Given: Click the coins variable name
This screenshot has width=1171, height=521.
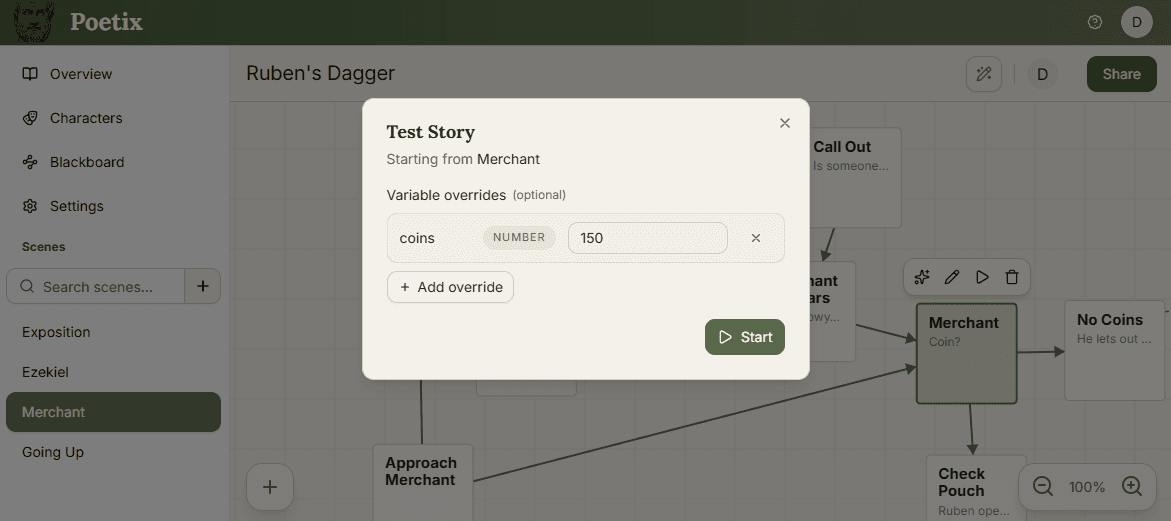Looking at the screenshot, I should [x=417, y=238].
